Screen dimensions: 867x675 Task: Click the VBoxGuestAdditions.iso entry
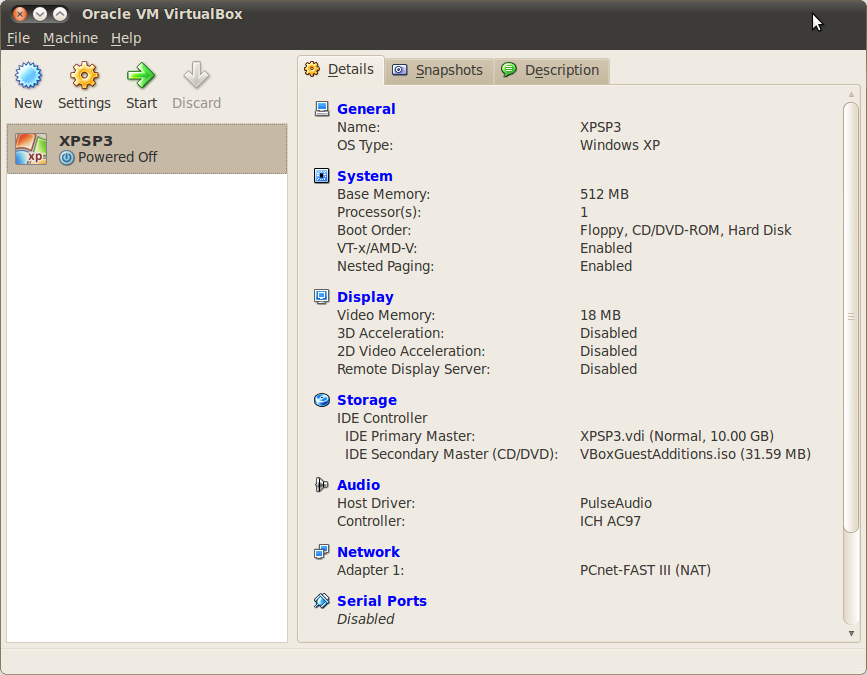(696, 454)
